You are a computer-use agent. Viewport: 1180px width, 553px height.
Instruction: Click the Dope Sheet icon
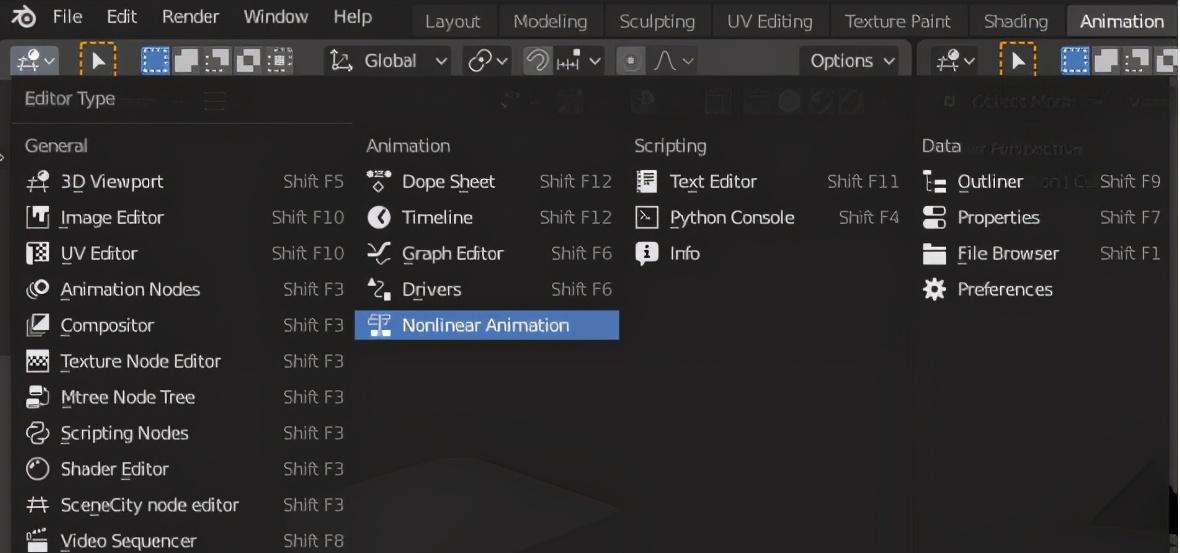click(379, 181)
